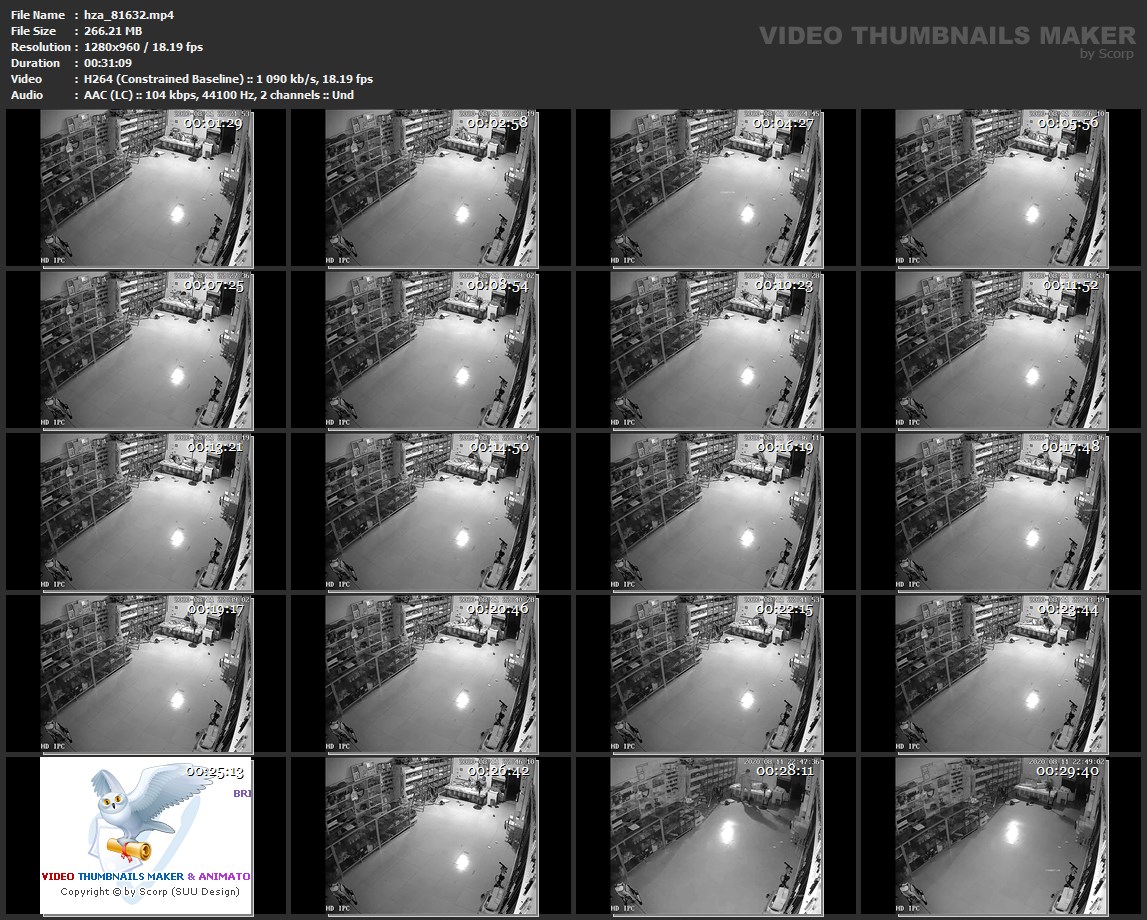Open the thumbnail at timestamp 00:01:29
The height and width of the screenshot is (920, 1147).
146,188
